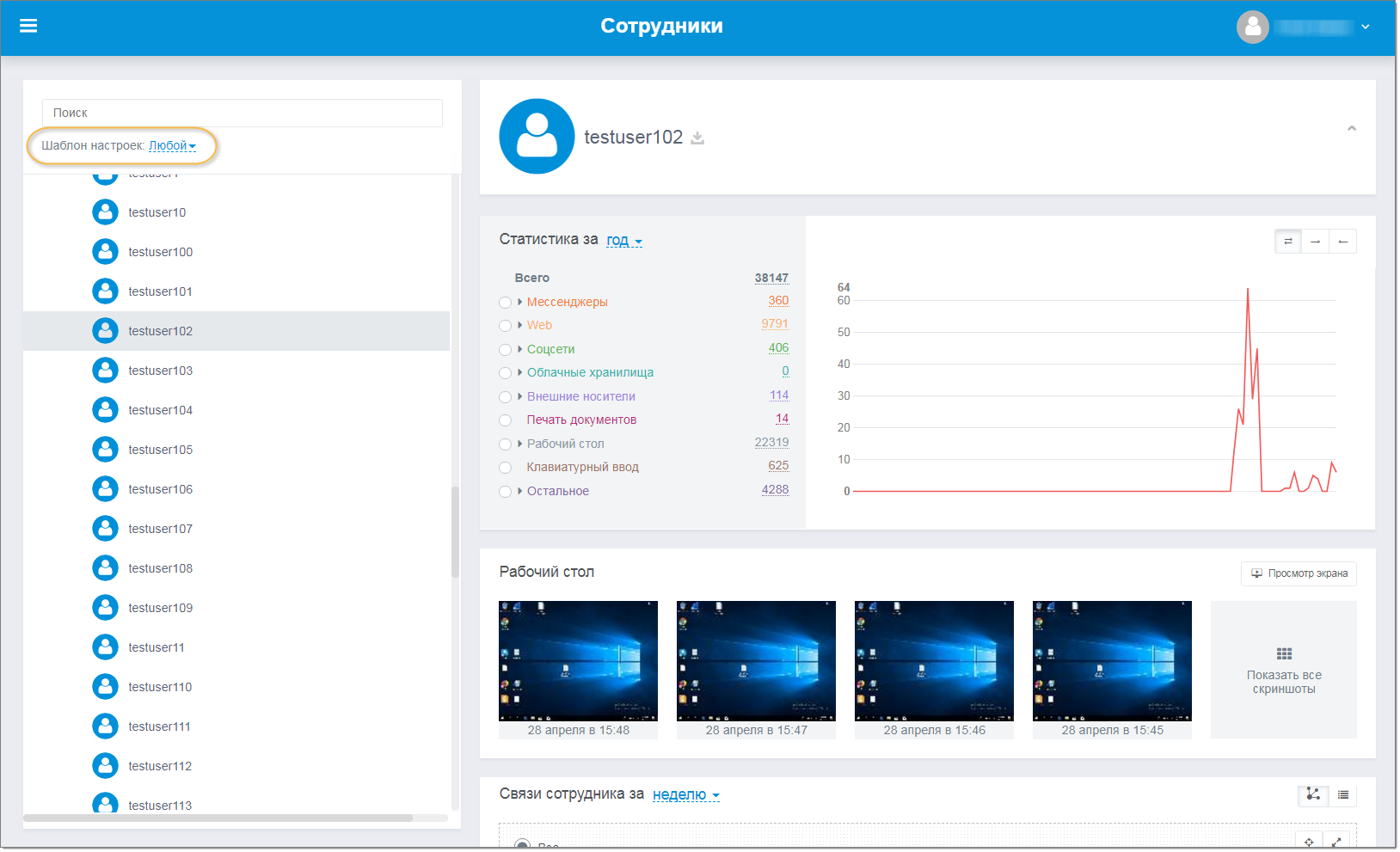The height and width of the screenshot is (852, 1400).
Task: Expand connections graph to fullscreen
Action: click(1336, 842)
